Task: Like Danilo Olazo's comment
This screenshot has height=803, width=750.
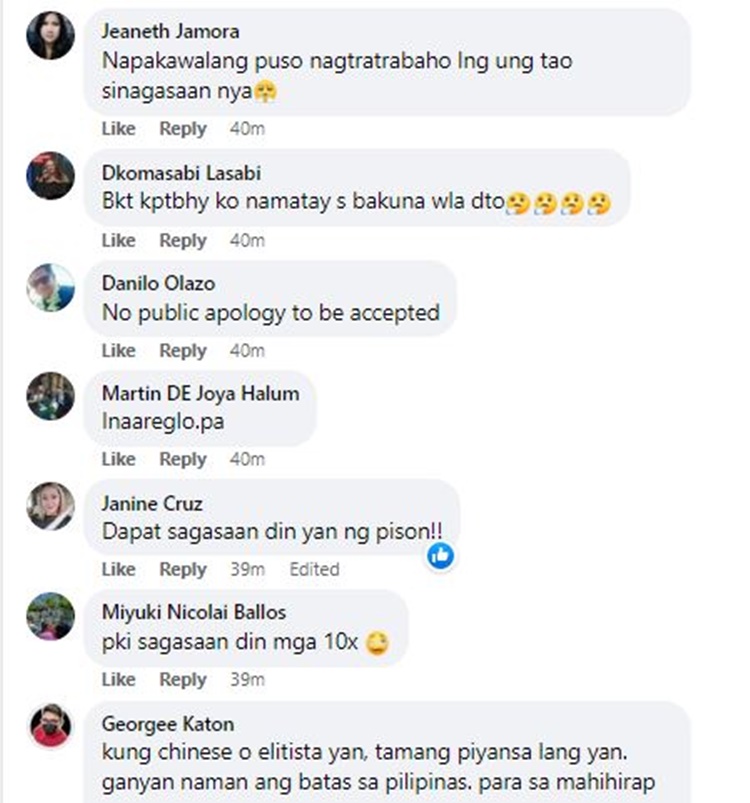Action: (118, 351)
